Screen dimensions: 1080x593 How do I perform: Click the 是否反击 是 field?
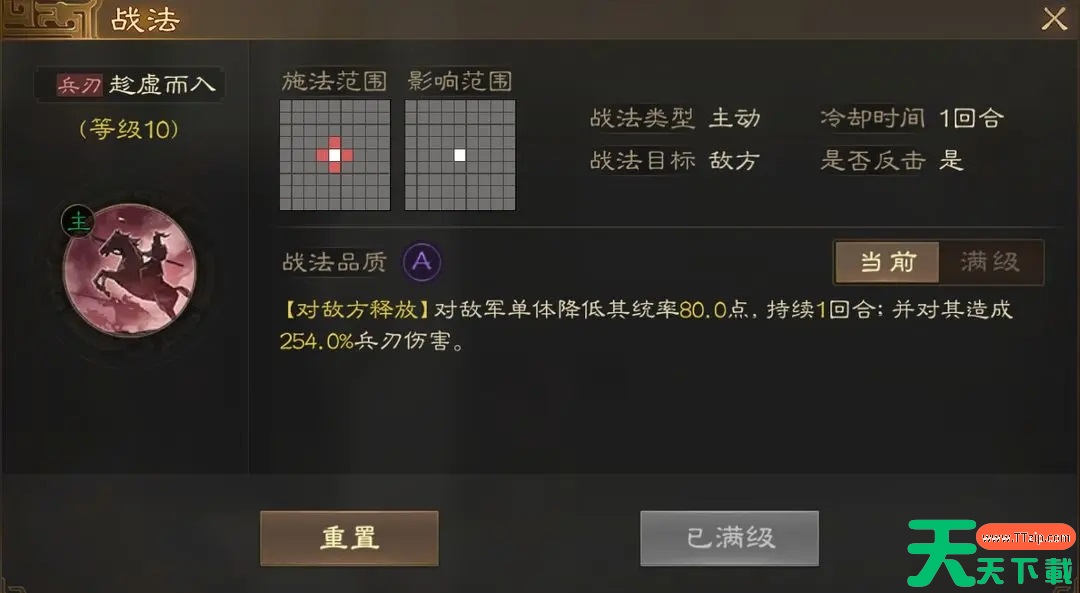pyautogui.click(x=892, y=160)
